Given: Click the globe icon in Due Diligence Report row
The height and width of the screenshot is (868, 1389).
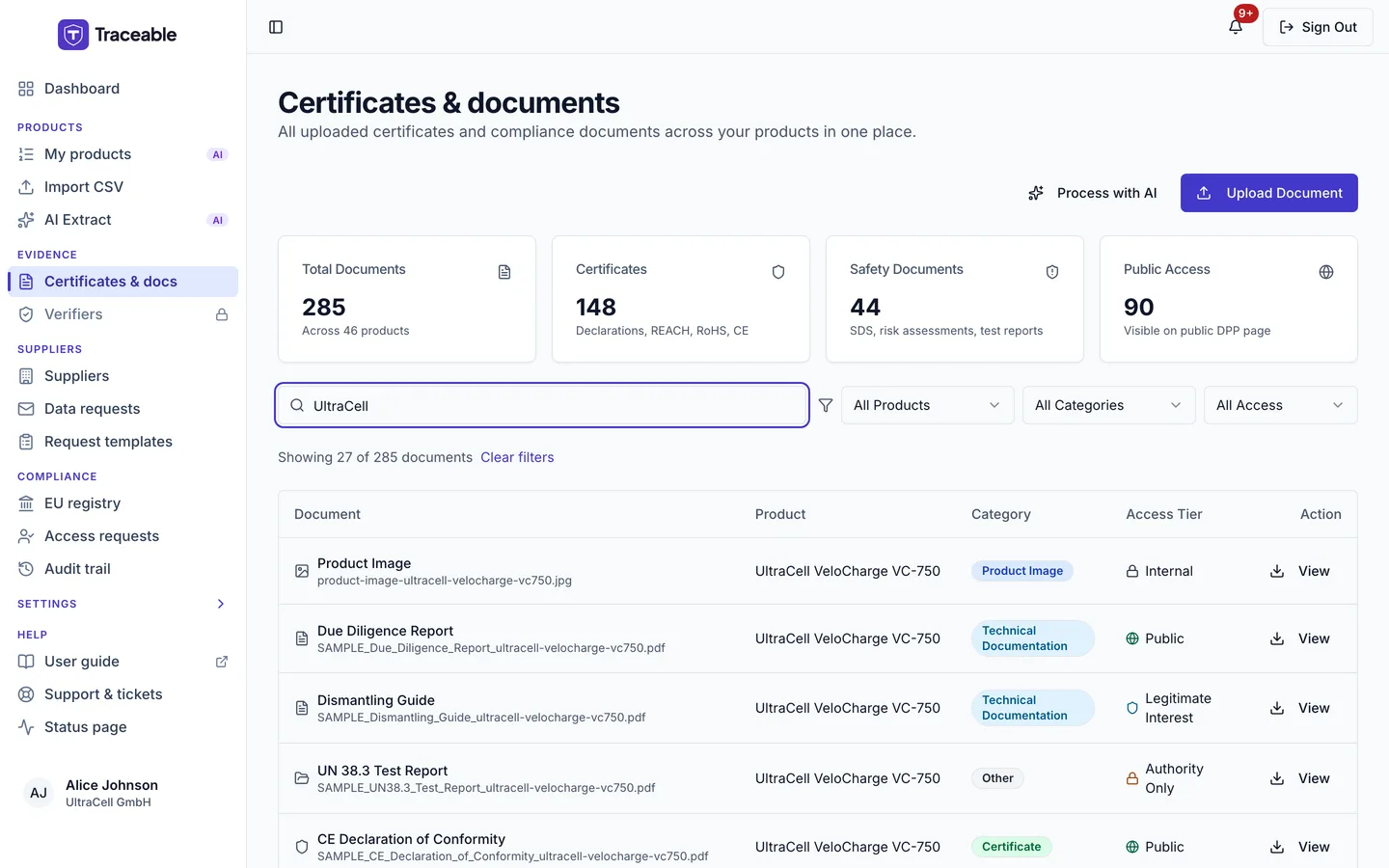Looking at the screenshot, I should point(1132,638).
